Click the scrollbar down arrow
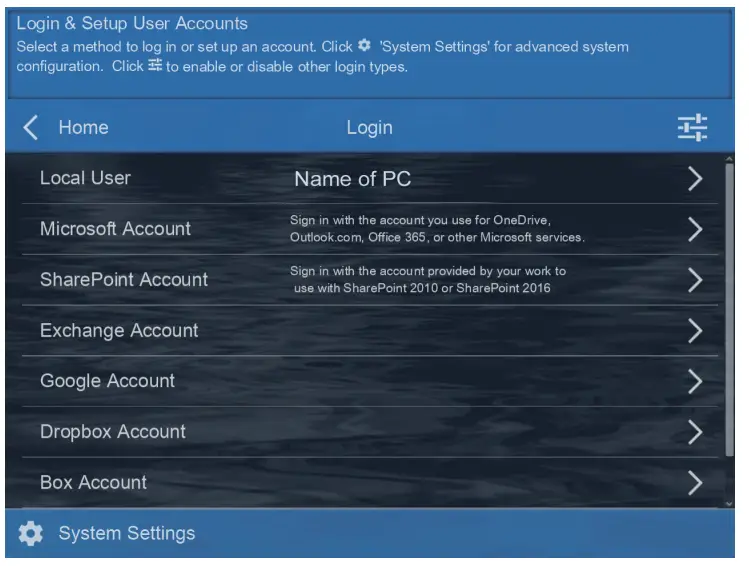749x566 pixels. click(x=729, y=503)
